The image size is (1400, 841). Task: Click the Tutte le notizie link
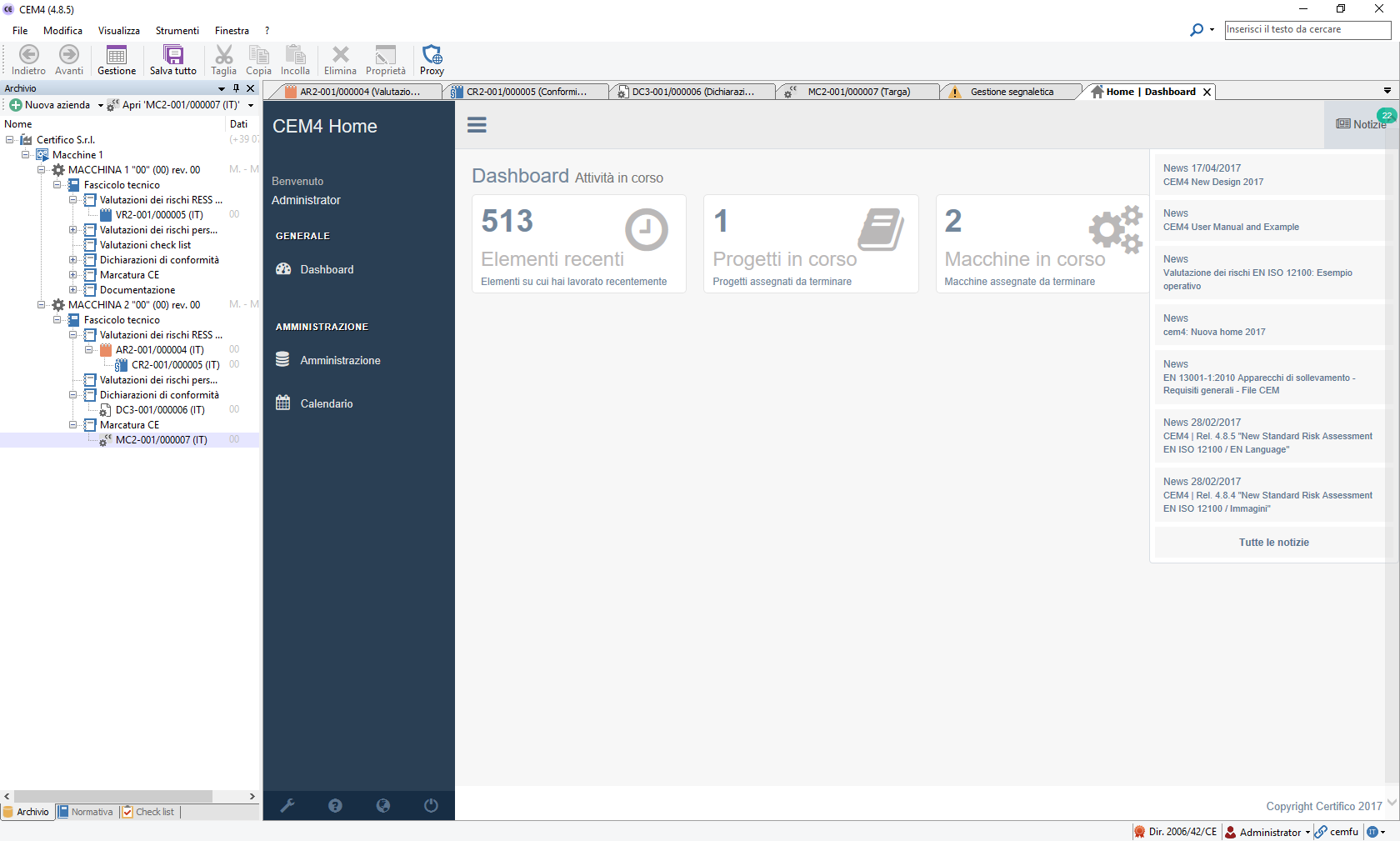[x=1273, y=543]
